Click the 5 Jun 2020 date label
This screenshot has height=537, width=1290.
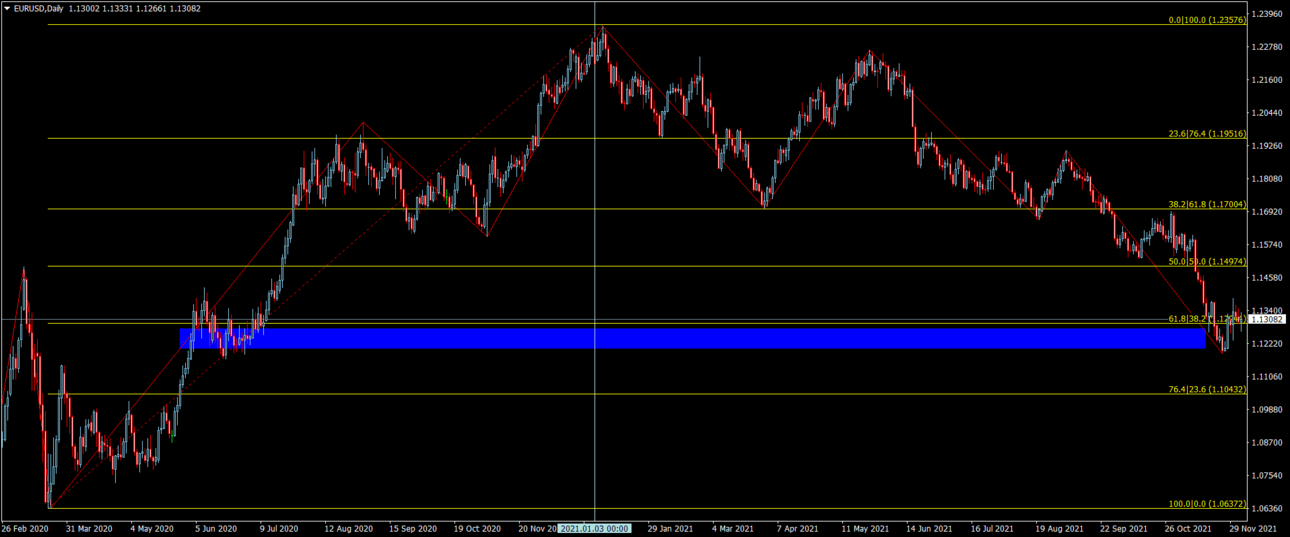[x=216, y=528]
